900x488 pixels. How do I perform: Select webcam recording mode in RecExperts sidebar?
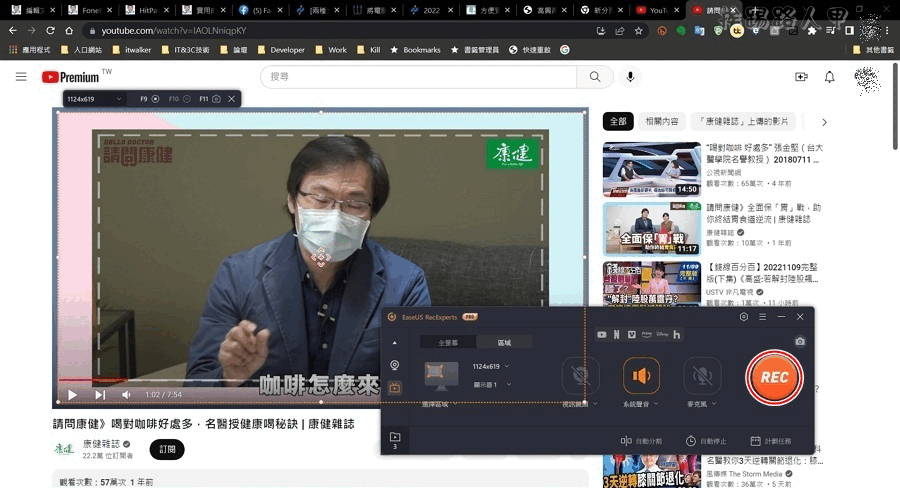pyautogui.click(x=394, y=366)
